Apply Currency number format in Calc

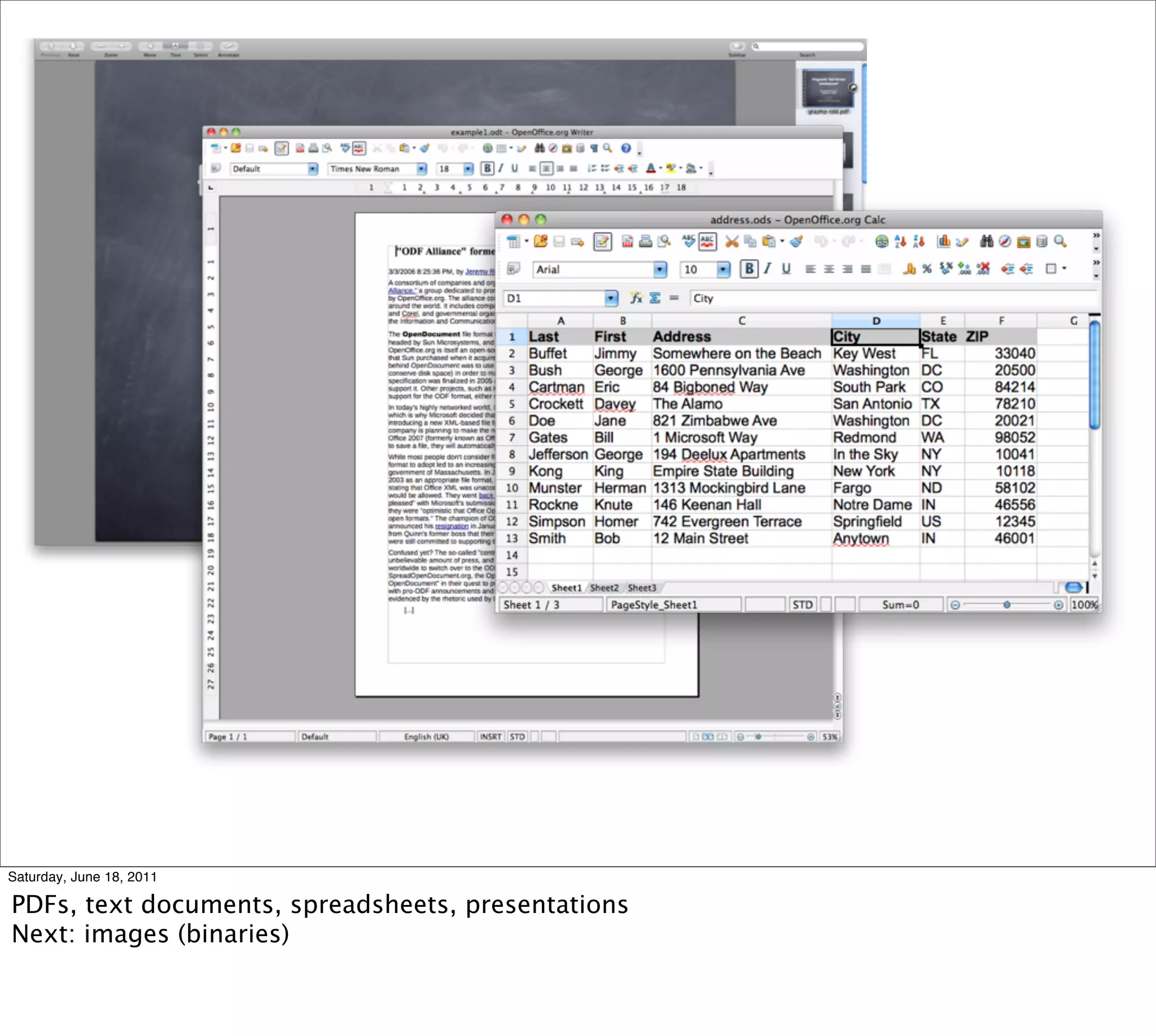click(909, 269)
